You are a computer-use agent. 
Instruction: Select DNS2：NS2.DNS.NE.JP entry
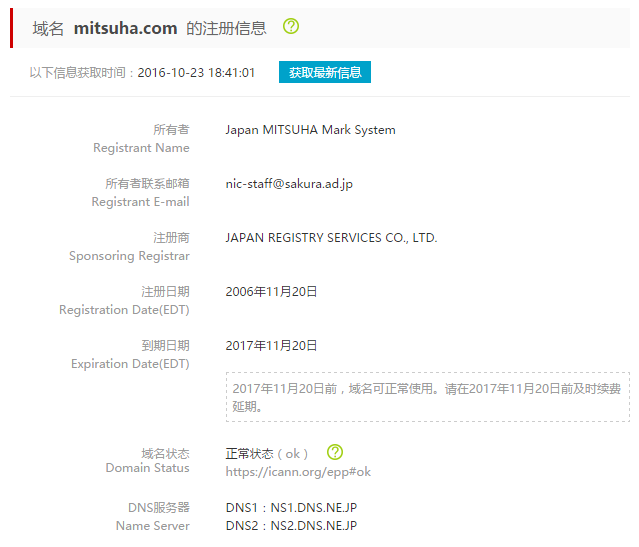tap(291, 525)
